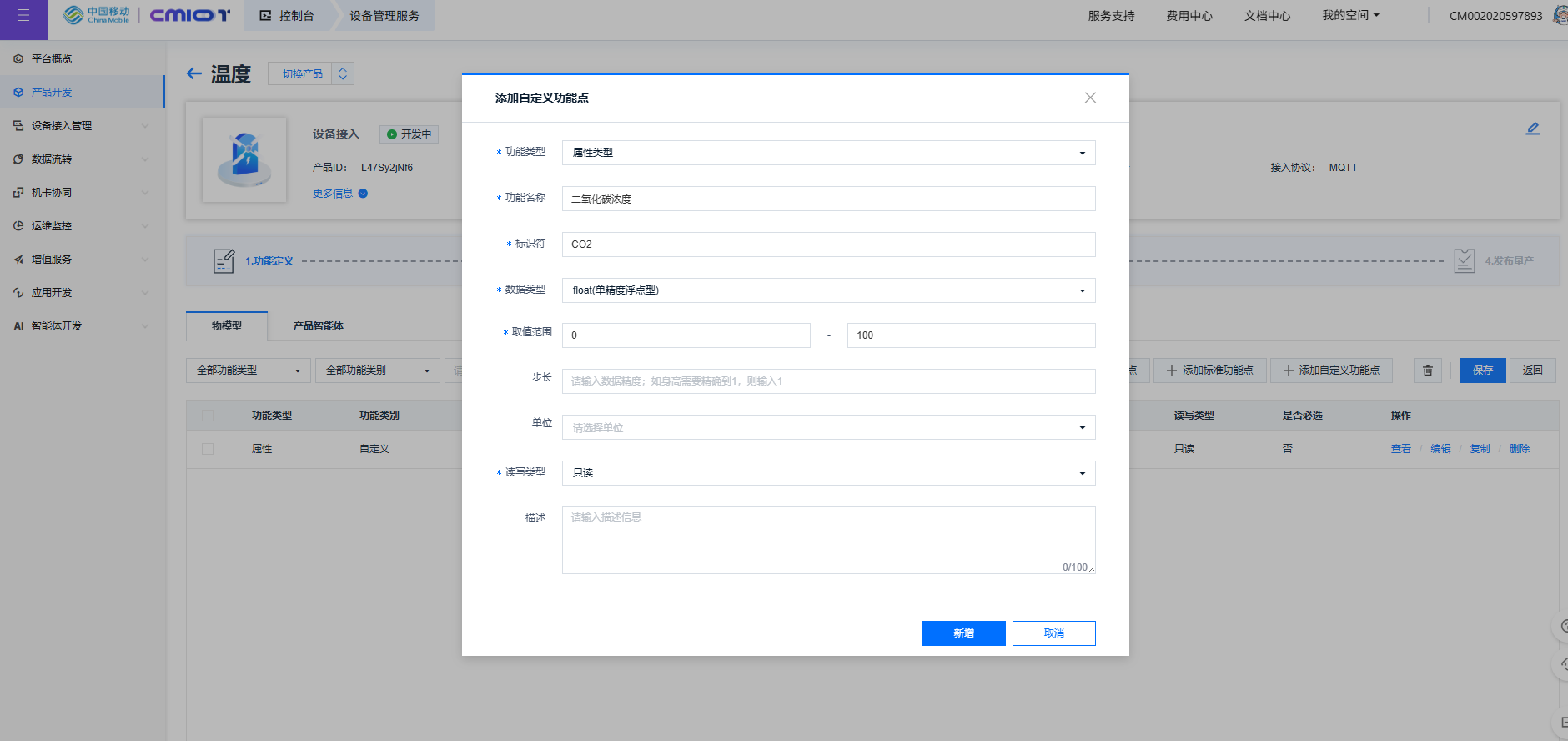Open the 全部功能类别 filter dropdown
This screenshot has height=741, width=1568.
click(x=378, y=370)
